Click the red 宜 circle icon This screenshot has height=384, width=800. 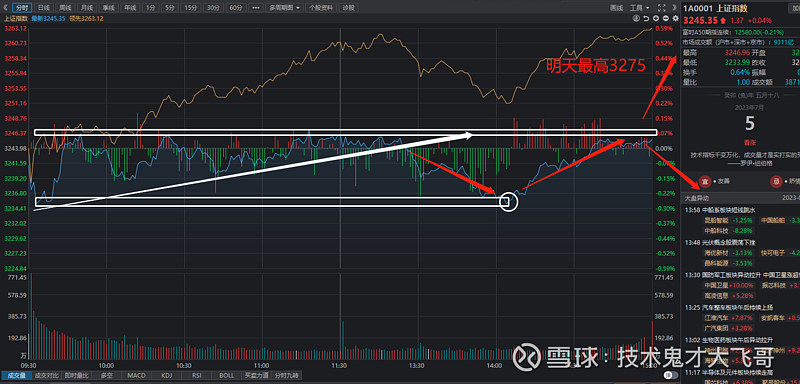[x=705, y=181]
